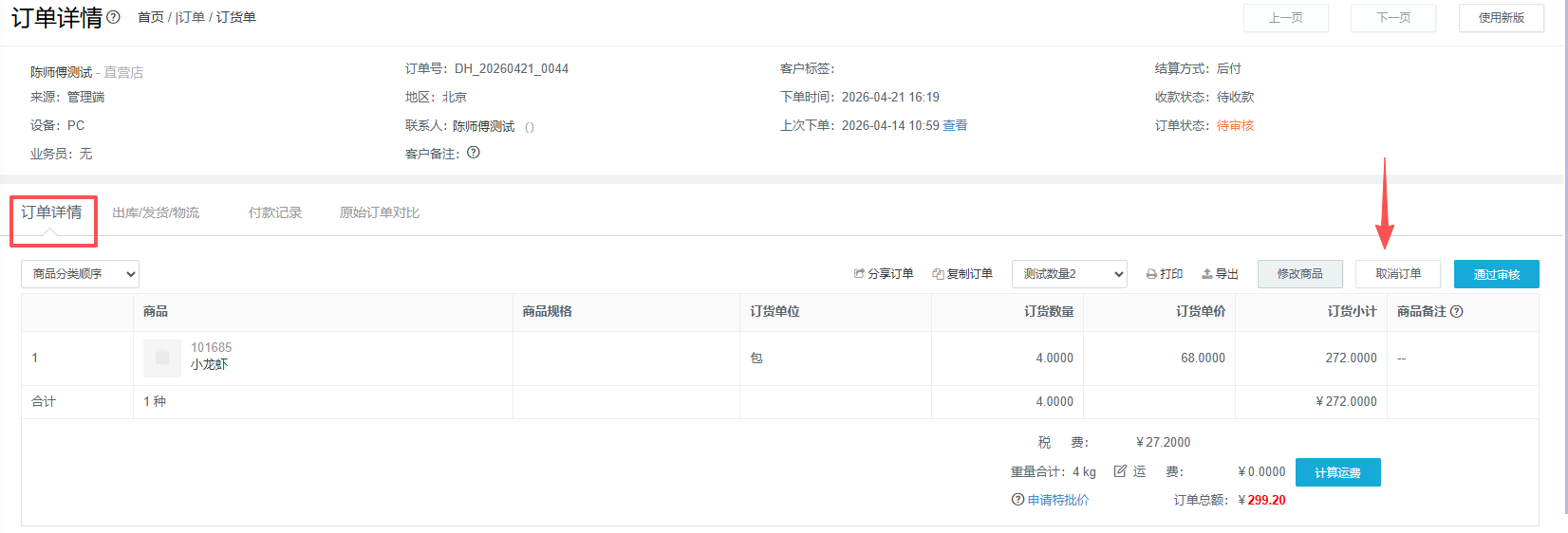Click the 小龙虾 product image placeholder
This screenshot has width=1568, height=533.
(x=162, y=358)
